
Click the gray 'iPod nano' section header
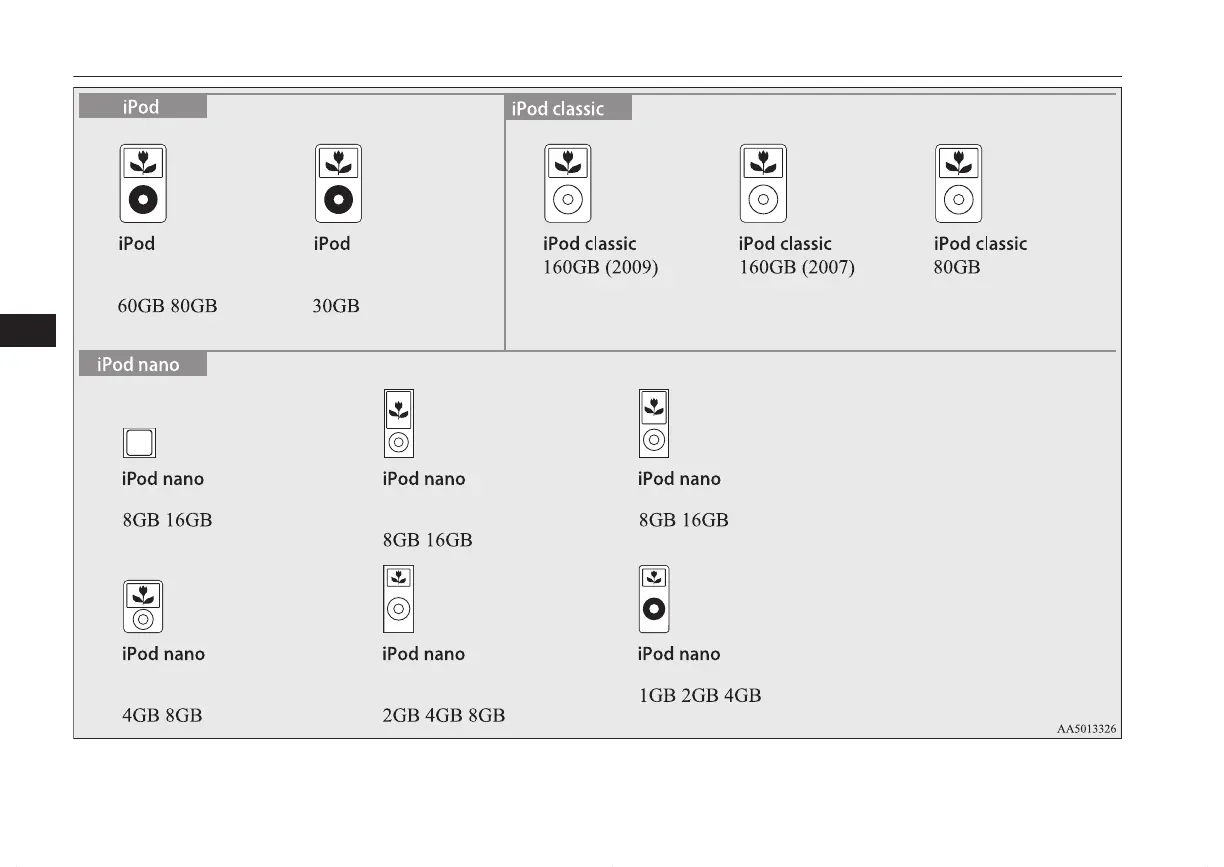(143, 364)
